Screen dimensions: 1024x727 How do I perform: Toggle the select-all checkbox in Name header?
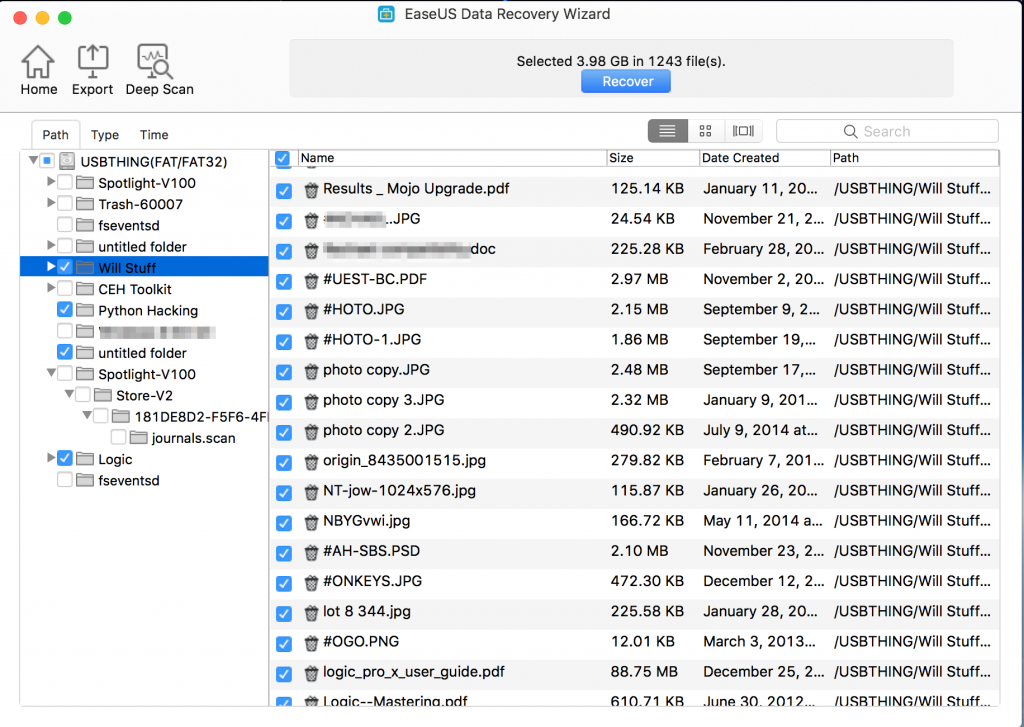(283, 158)
